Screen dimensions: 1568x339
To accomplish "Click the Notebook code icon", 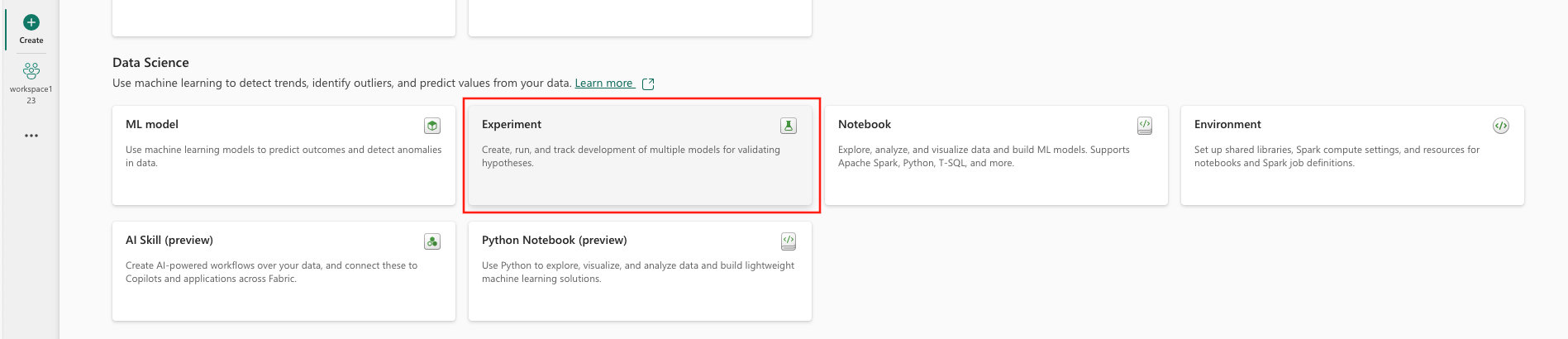I will [x=1145, y=126].
